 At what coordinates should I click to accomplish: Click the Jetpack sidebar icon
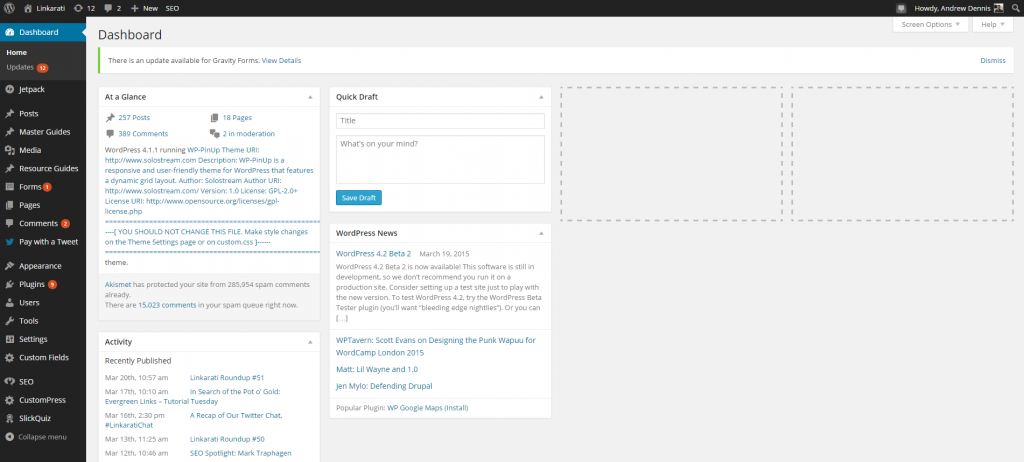click(10, 89)
